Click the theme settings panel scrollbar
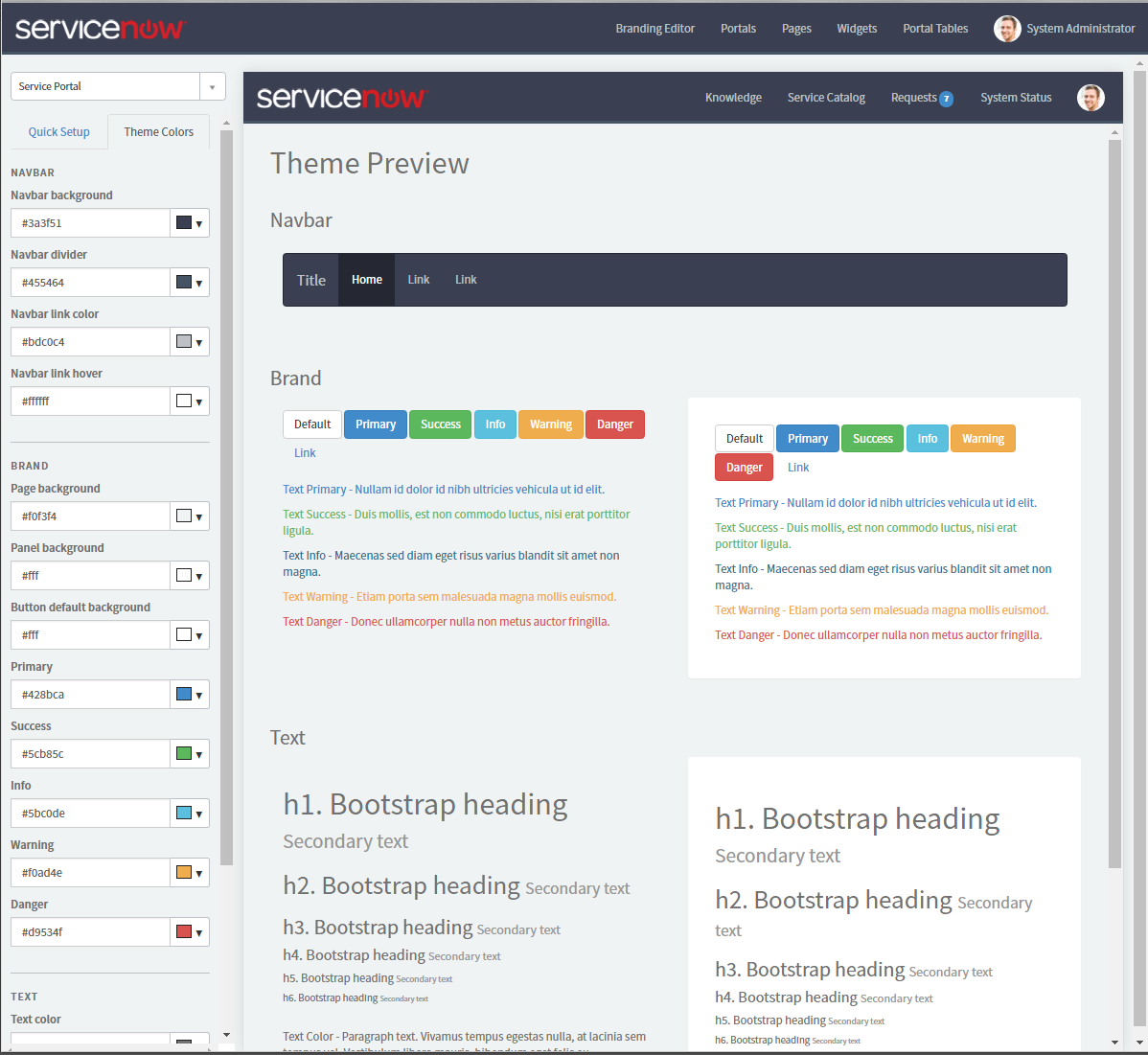1148x1055 pixels. (x=226, y=498)
